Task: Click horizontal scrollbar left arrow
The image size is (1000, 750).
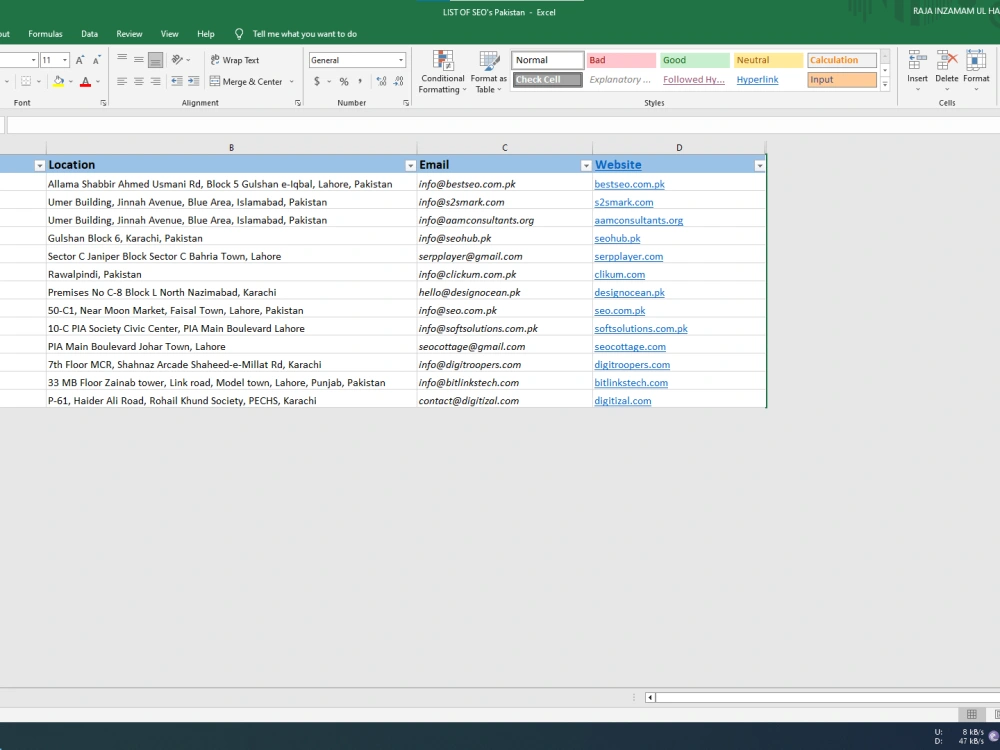Action: point(650,698)
